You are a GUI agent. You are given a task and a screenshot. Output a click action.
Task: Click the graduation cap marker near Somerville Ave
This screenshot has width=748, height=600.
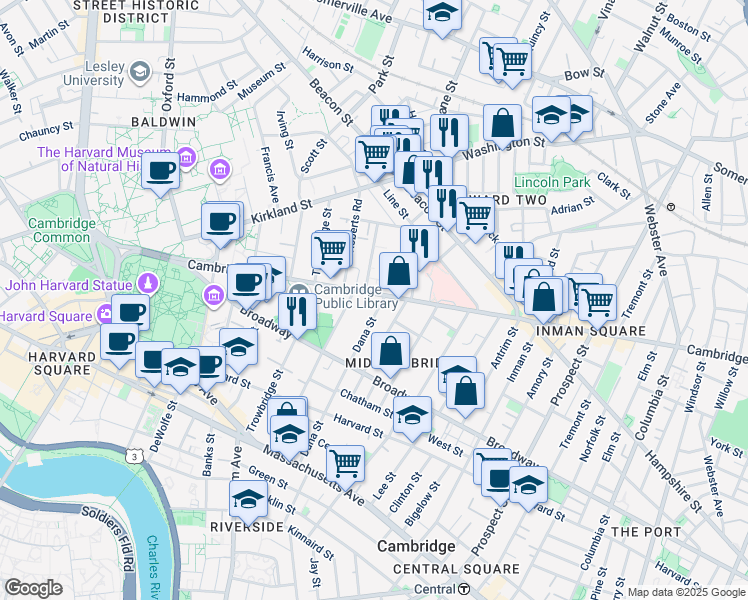pyautogui.click(x=441, y=14)
